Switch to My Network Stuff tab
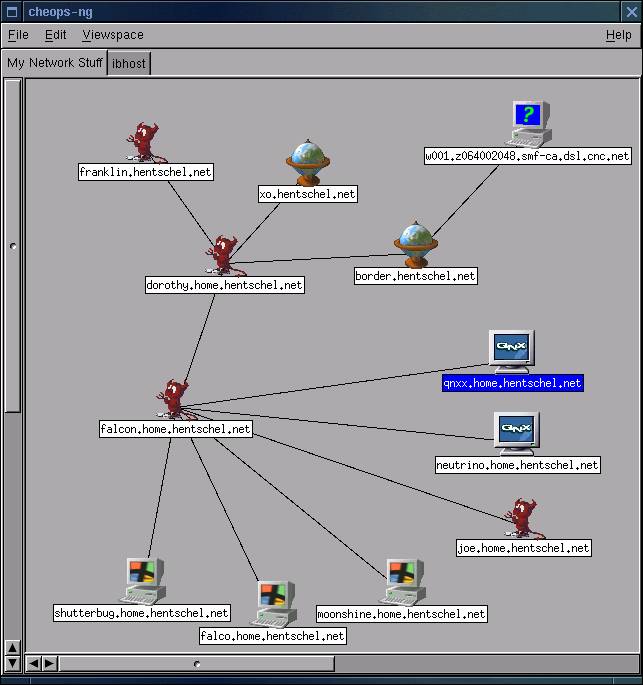643x685 pixels. click(x=55, y=63)
